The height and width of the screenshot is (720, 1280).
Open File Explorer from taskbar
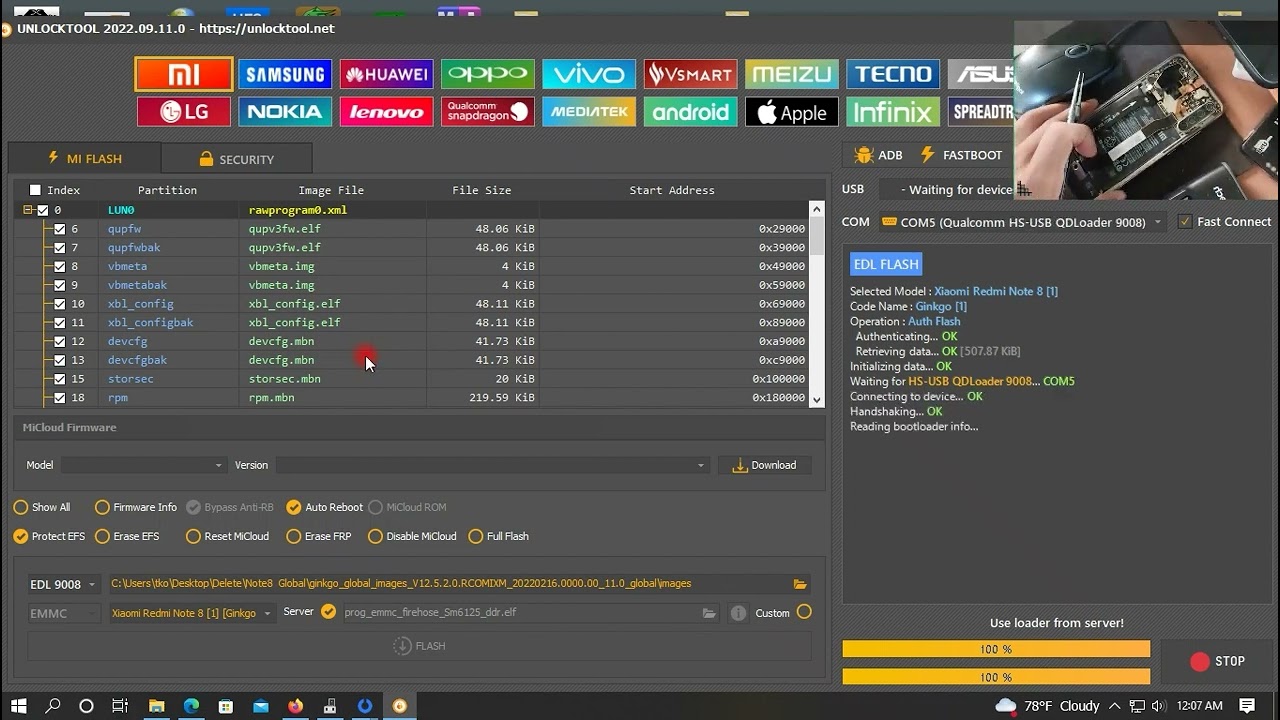pos(156,706)
